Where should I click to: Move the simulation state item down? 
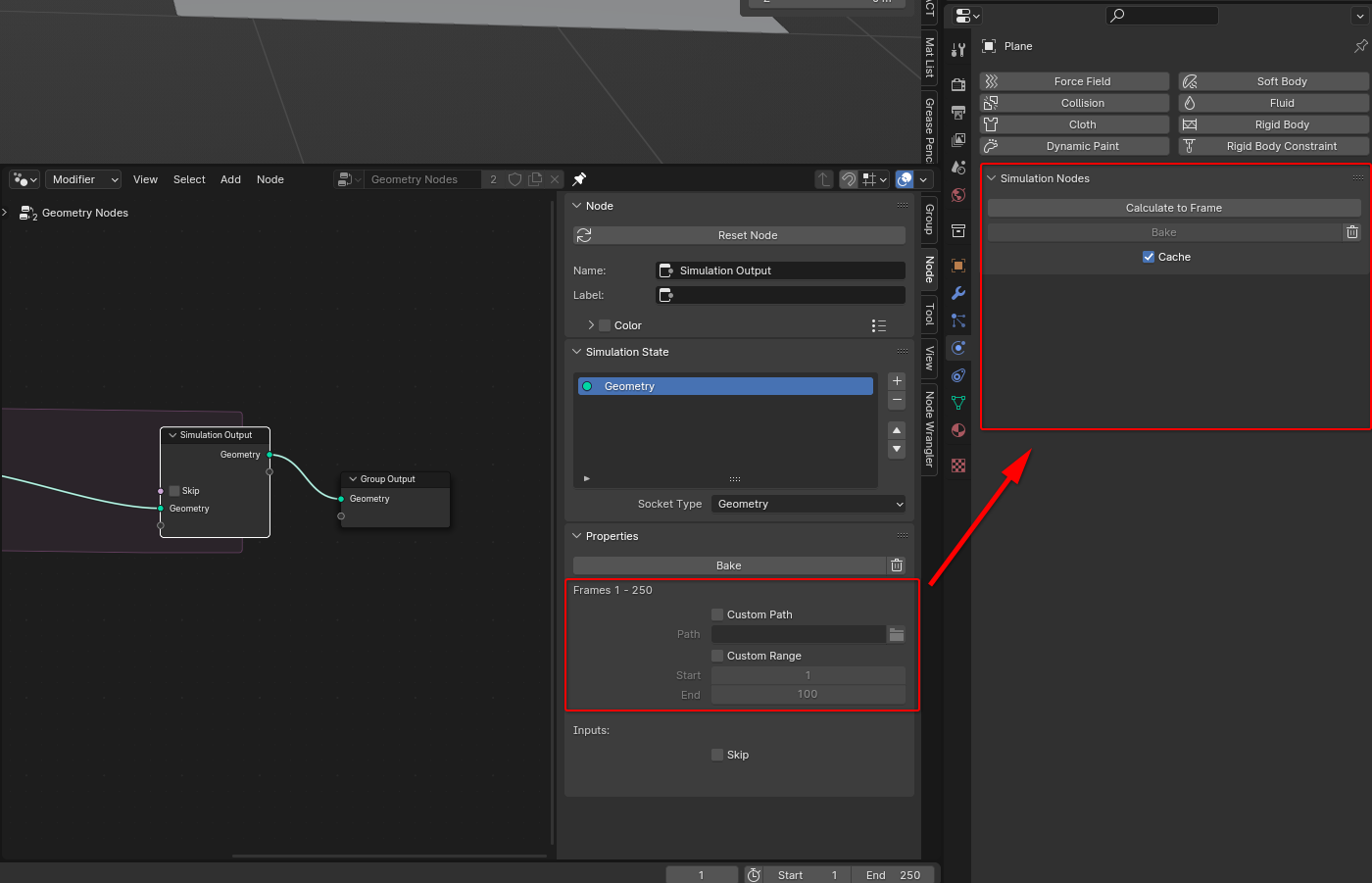(x=897, y=449)
